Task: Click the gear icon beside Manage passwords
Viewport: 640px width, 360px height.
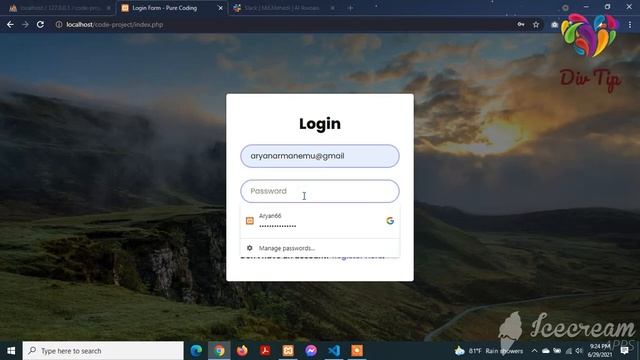Action: point(249,248)
